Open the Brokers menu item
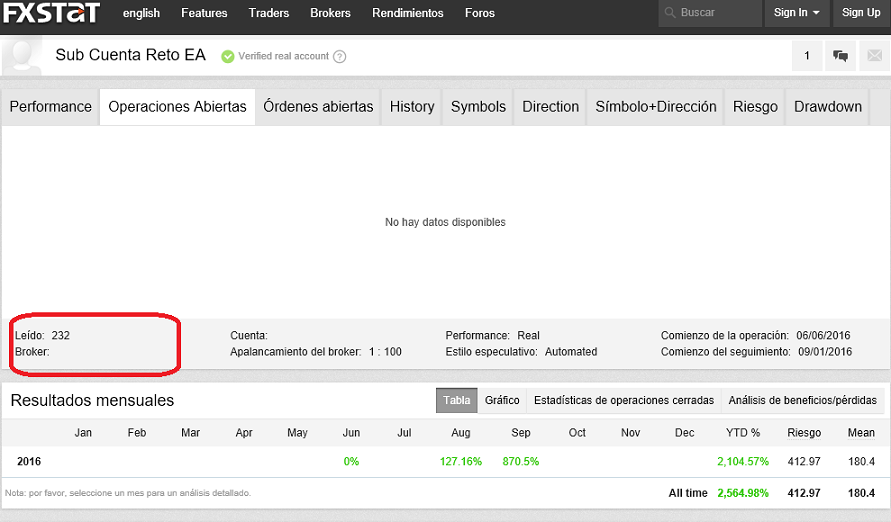 click(330, 13)
